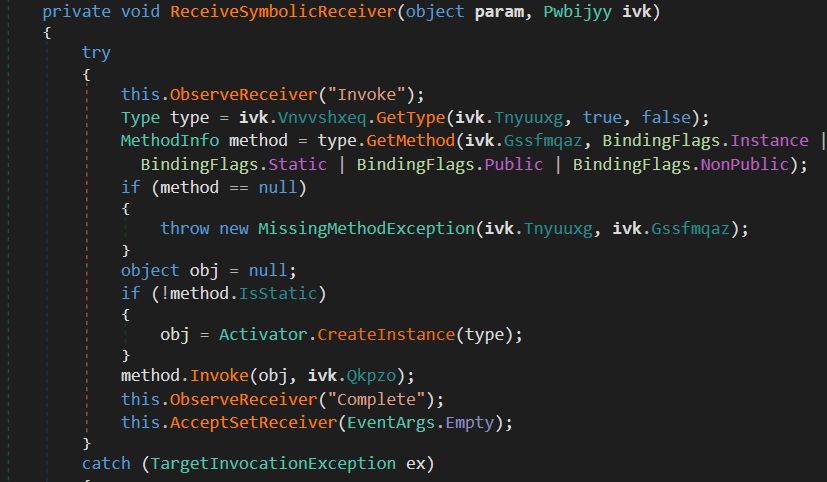Click the catch keyword
Screen dimensions: 827x482
(106, 464)
